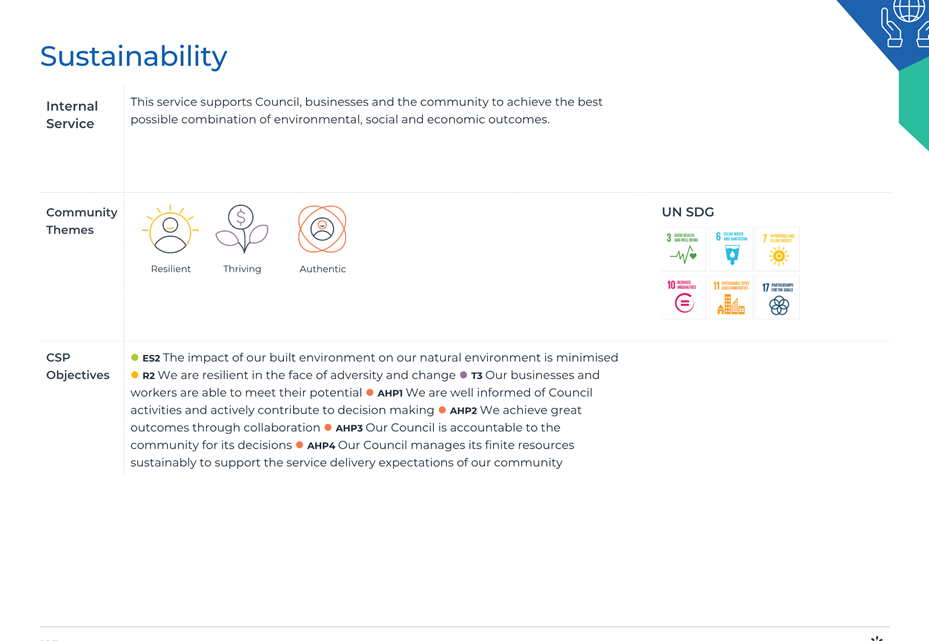Click the green ES2 objective bullet
The image size is (929, 641).
pyautogui.click(x=134, y=357)
